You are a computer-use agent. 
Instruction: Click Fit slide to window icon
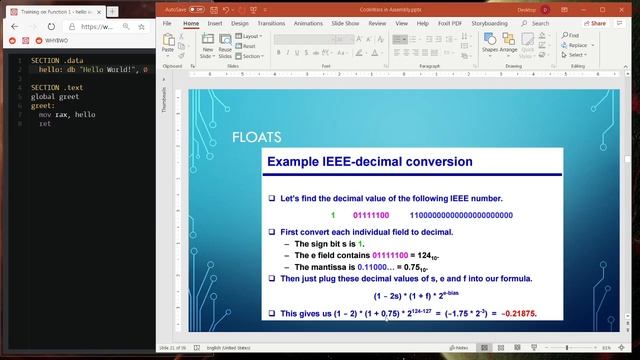pos(621,348)
